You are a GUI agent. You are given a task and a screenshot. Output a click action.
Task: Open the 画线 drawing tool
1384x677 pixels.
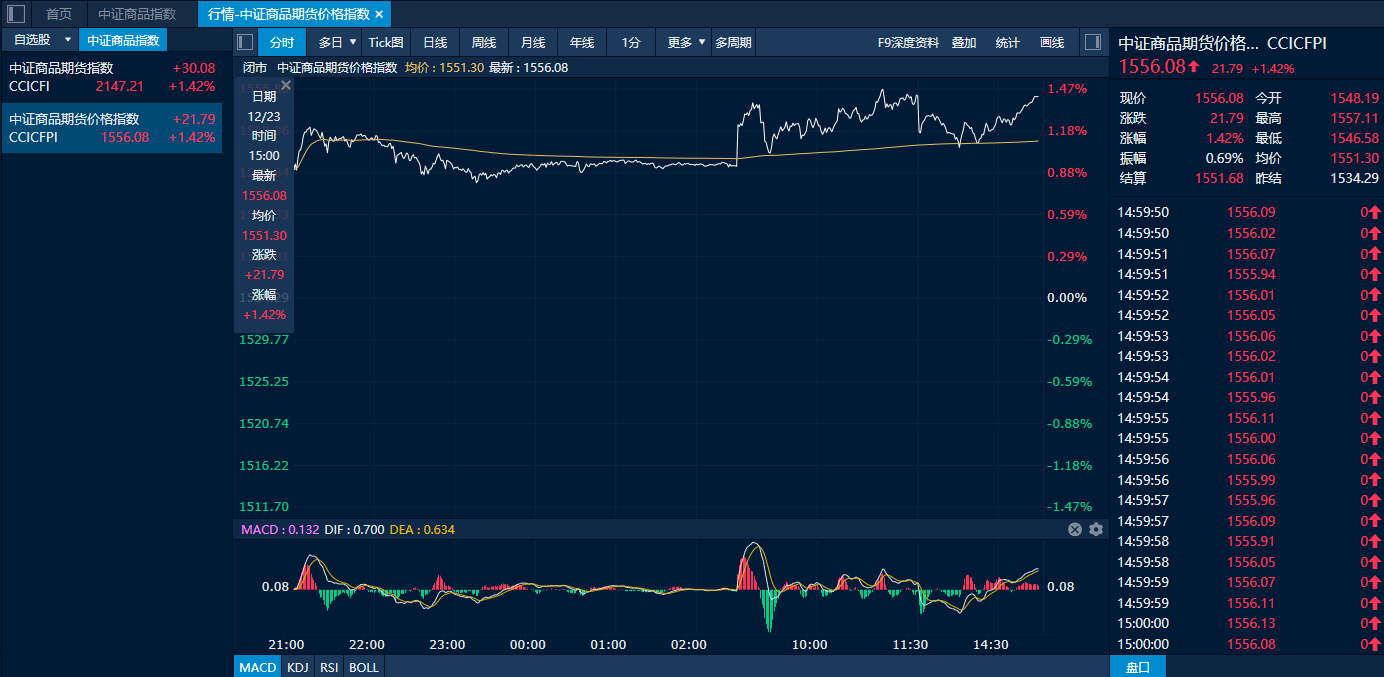tap(1052, 43)
